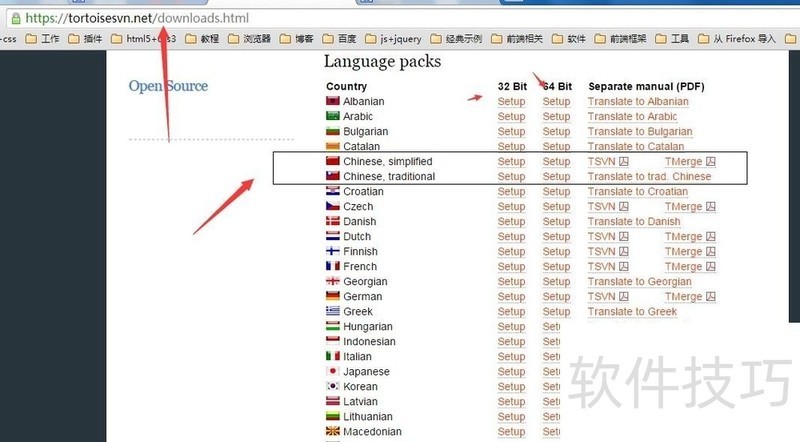The height and width of the screenshot is (442, 800).
Task: Click the Japanese flag icon
Action: (333, 371)
